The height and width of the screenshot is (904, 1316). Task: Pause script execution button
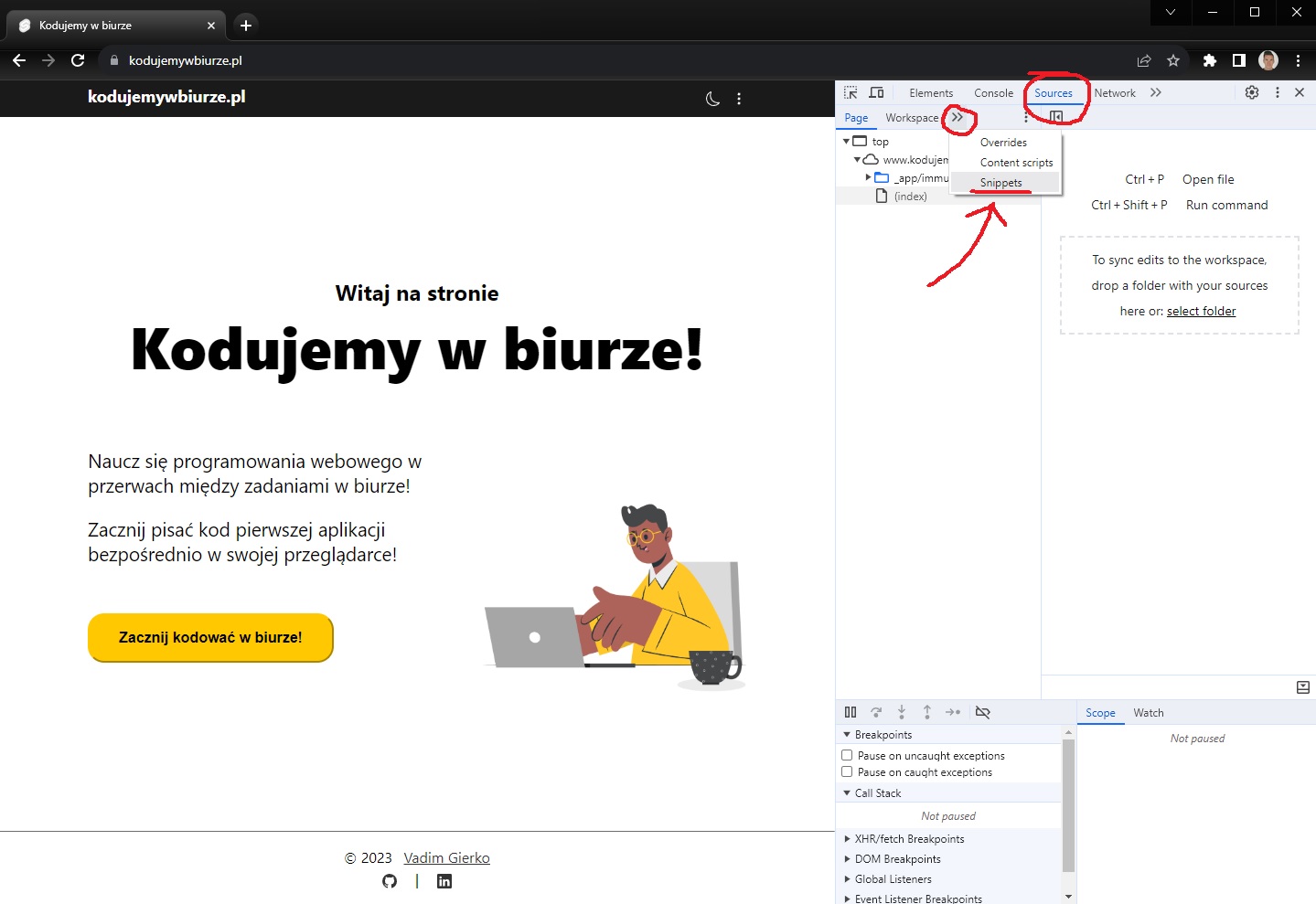coord(851,712)
